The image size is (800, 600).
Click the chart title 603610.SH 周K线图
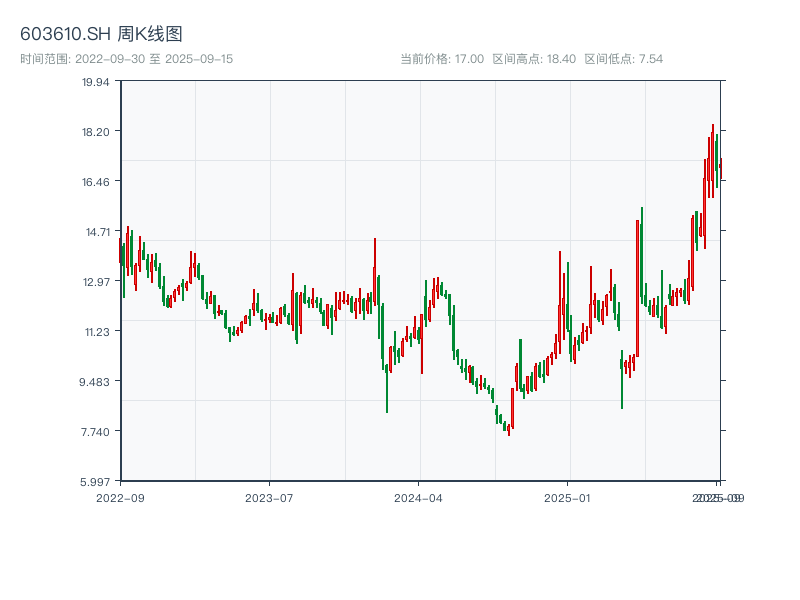101,34
